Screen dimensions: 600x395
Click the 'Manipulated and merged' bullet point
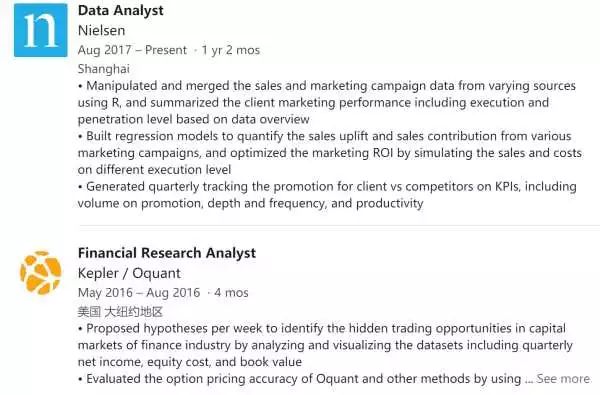[x=327, y=102]
